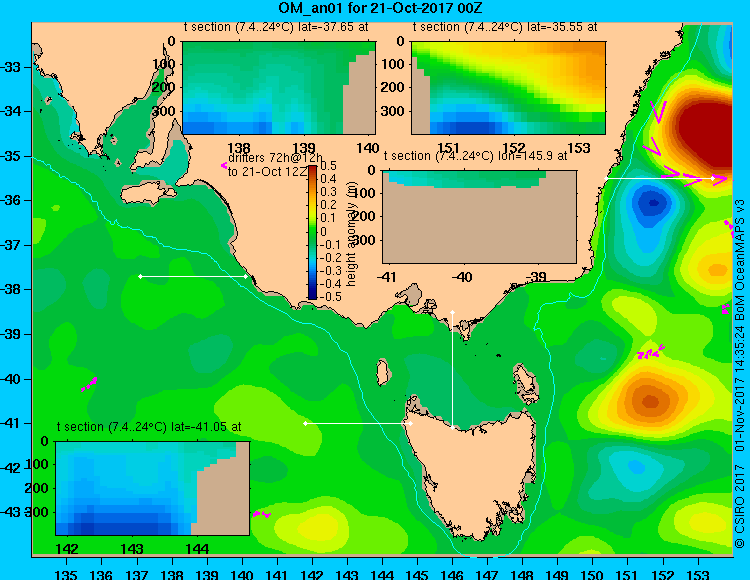
Task: Open the lat=-41.05 temperature section plot
Action: [x=153, y=488]
